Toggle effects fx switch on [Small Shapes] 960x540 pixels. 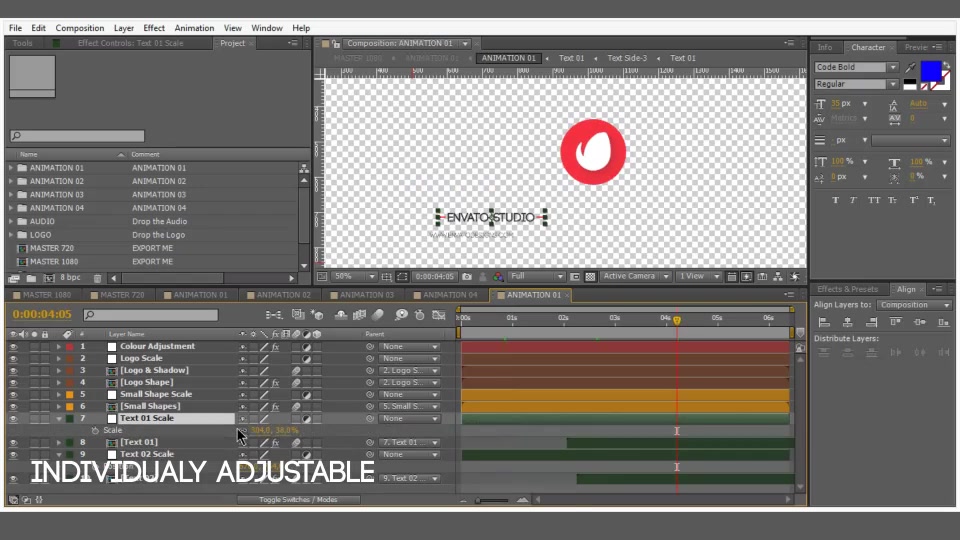point(276,407)
